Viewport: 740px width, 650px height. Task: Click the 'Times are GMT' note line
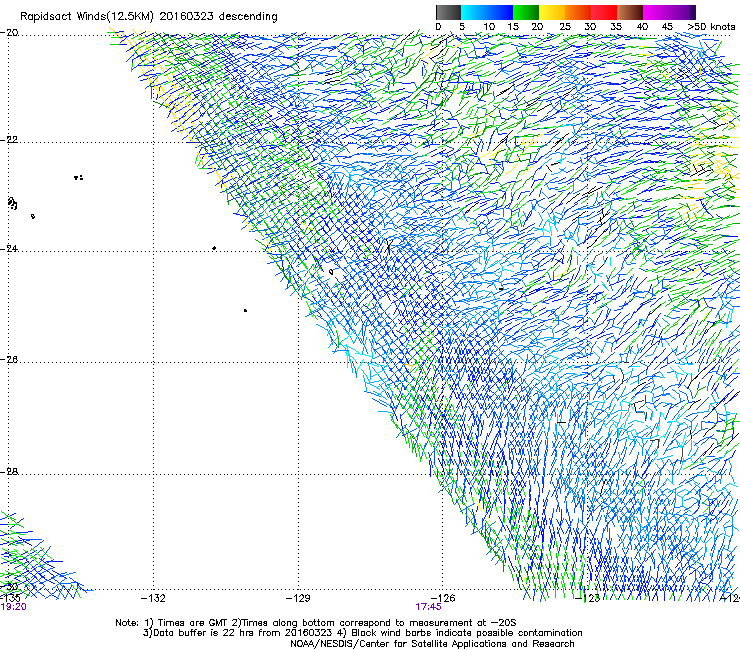pyautogui.click(x=316, y=623)
